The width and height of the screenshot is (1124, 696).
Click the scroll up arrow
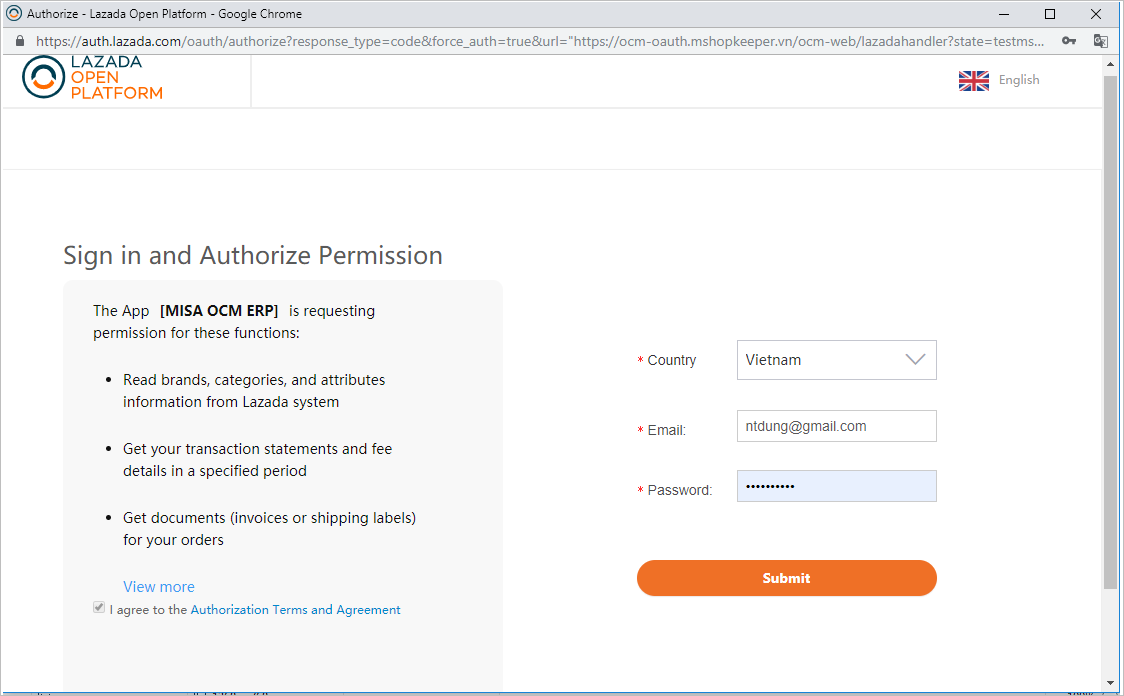(x=1111, y=65)
